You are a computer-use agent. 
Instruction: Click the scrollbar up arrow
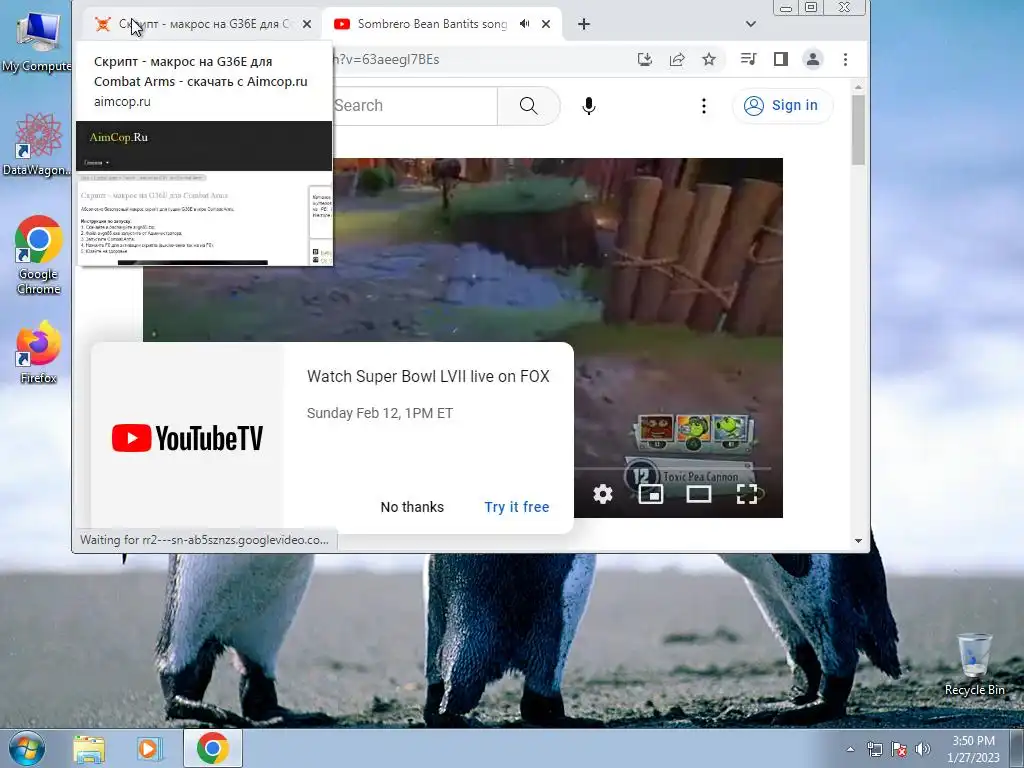tap(858, 87)
